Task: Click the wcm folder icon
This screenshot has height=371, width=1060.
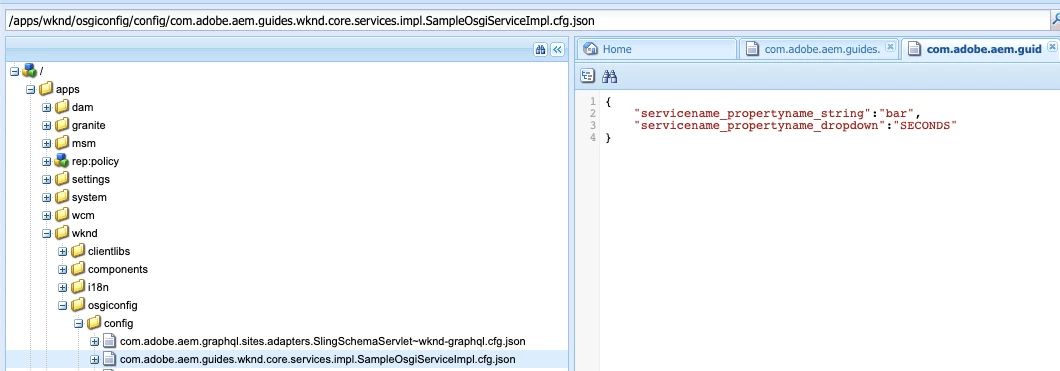Action: click(62, 215)
